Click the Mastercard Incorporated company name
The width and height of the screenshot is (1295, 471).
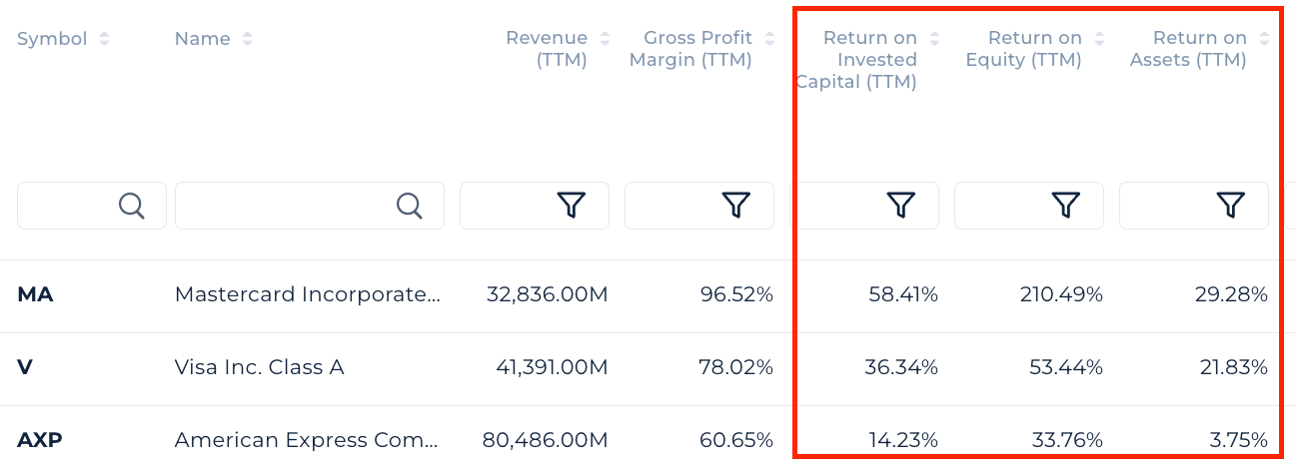pyautogui.click(x=307, y=295)
